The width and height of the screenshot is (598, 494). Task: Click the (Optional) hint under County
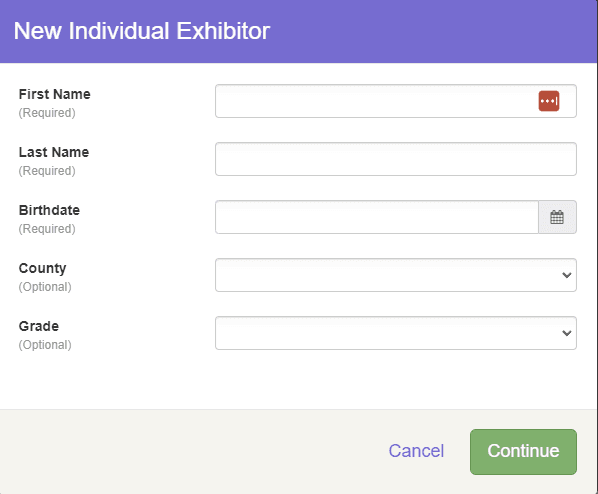click(x=45, y=287)
